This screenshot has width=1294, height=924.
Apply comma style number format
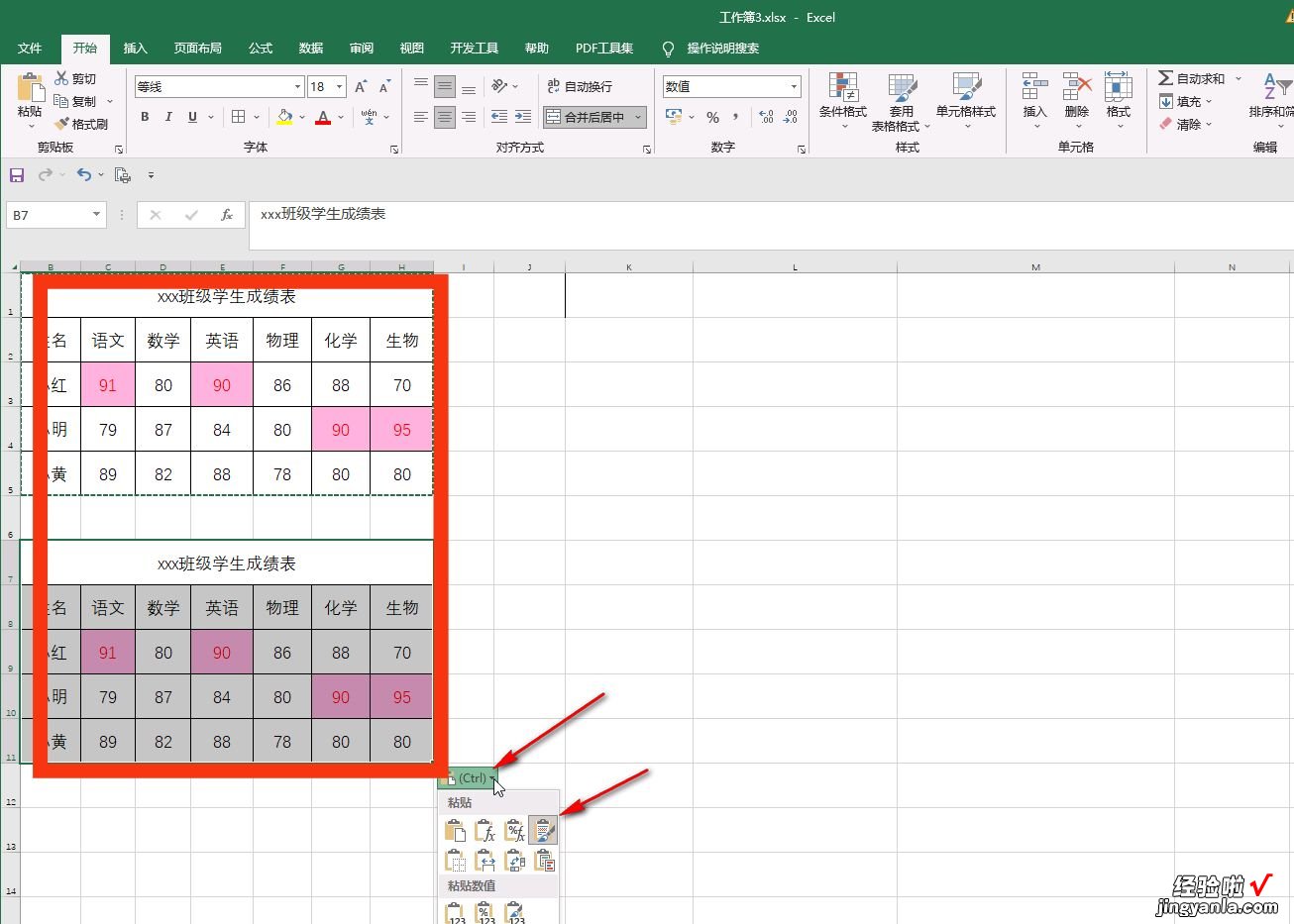pyautogui.click(x=736, y=117)
